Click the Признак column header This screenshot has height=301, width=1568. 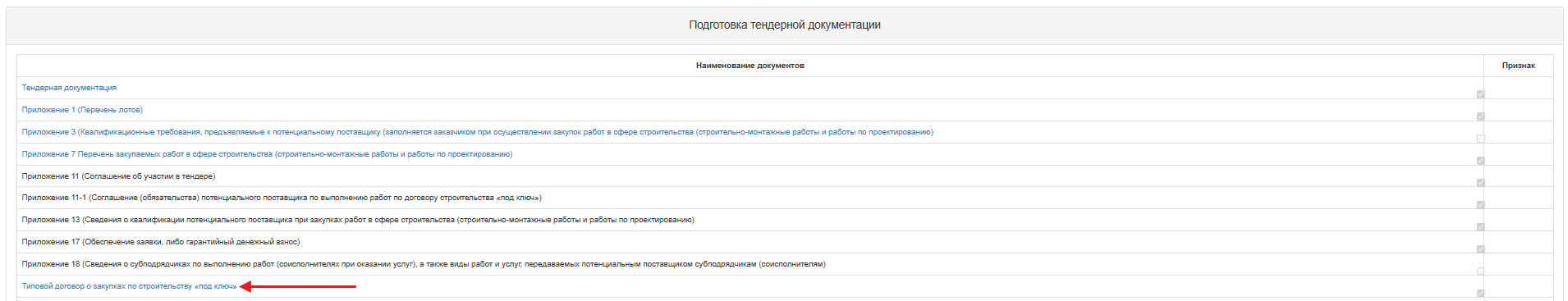tap(1518, 66)
